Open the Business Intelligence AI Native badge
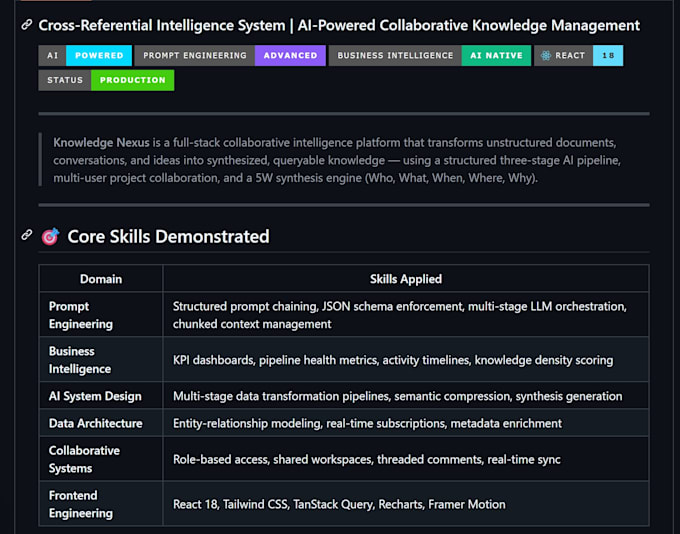The image size is (680, 534). (430, 56)
